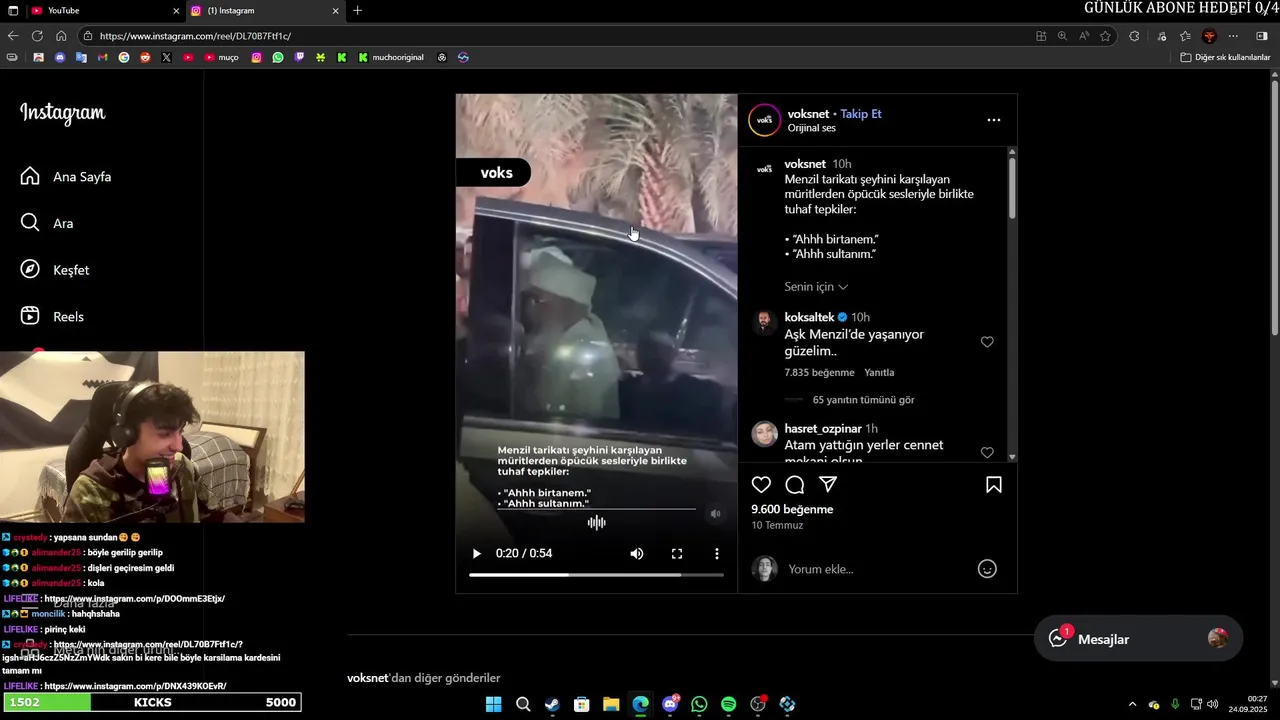Open the browser extensions puzzle icon
This screenshot has height=720, width=1280.
pyautogui.click(x=1134, y=36)
